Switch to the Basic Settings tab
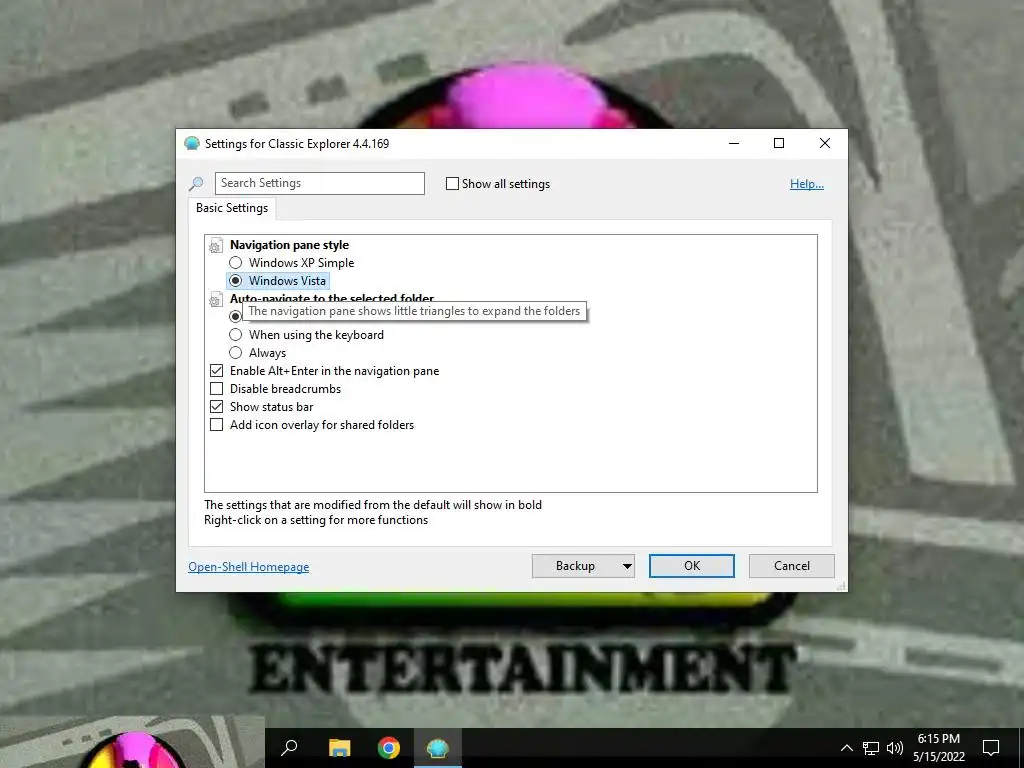 232,208
